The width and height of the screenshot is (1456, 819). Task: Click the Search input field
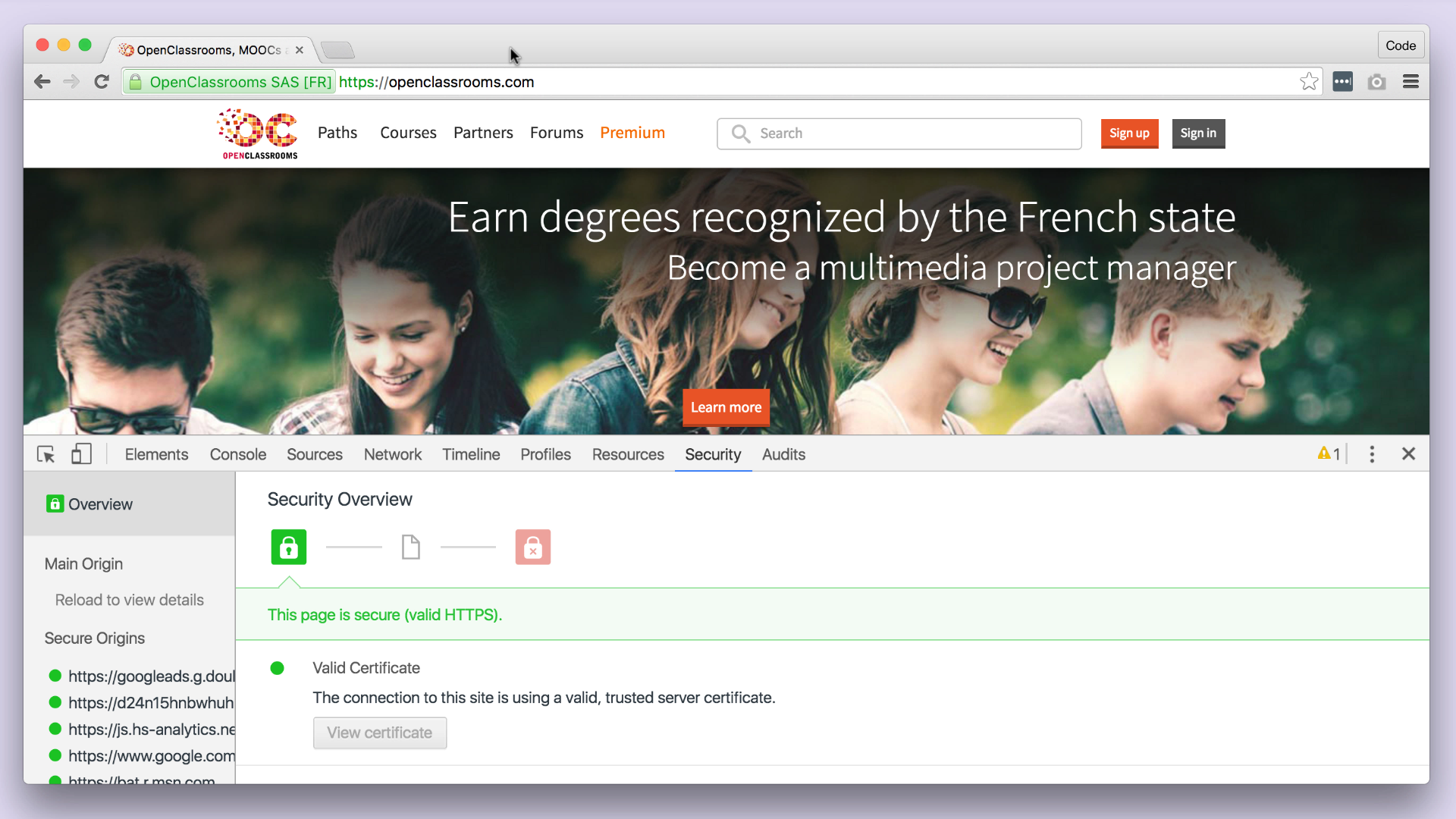897,132
